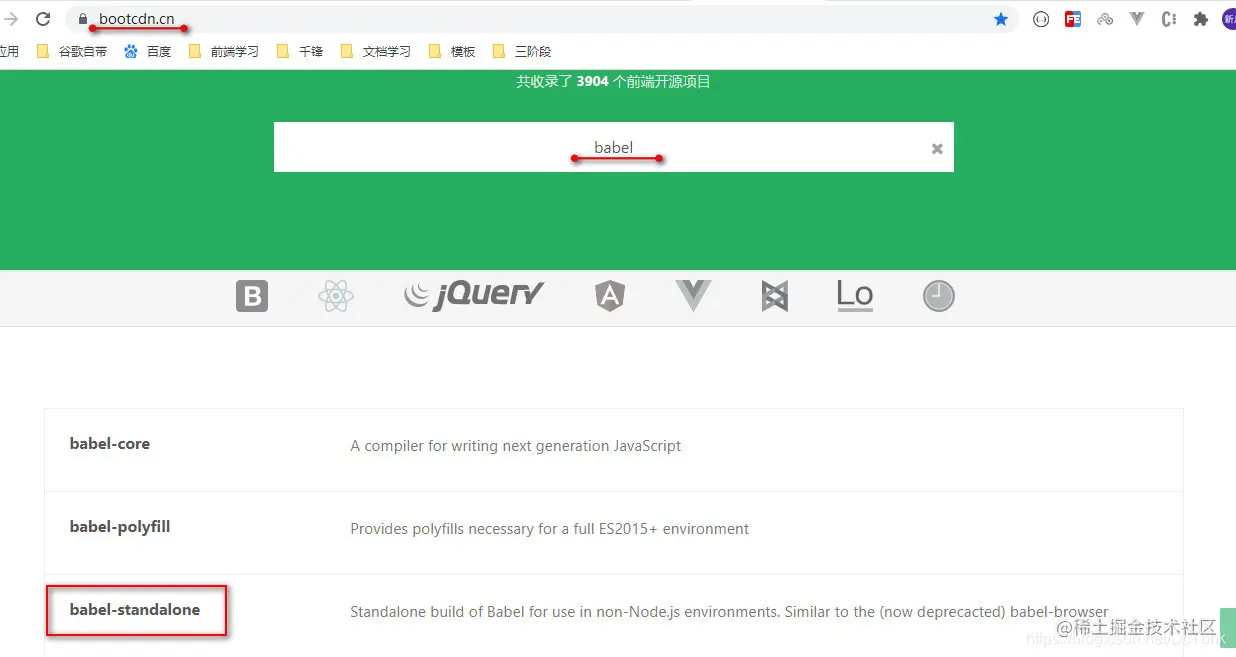Open the 百度 bookmark
The width and height of the screenshot is (1236, 657).
pos(148,51)
